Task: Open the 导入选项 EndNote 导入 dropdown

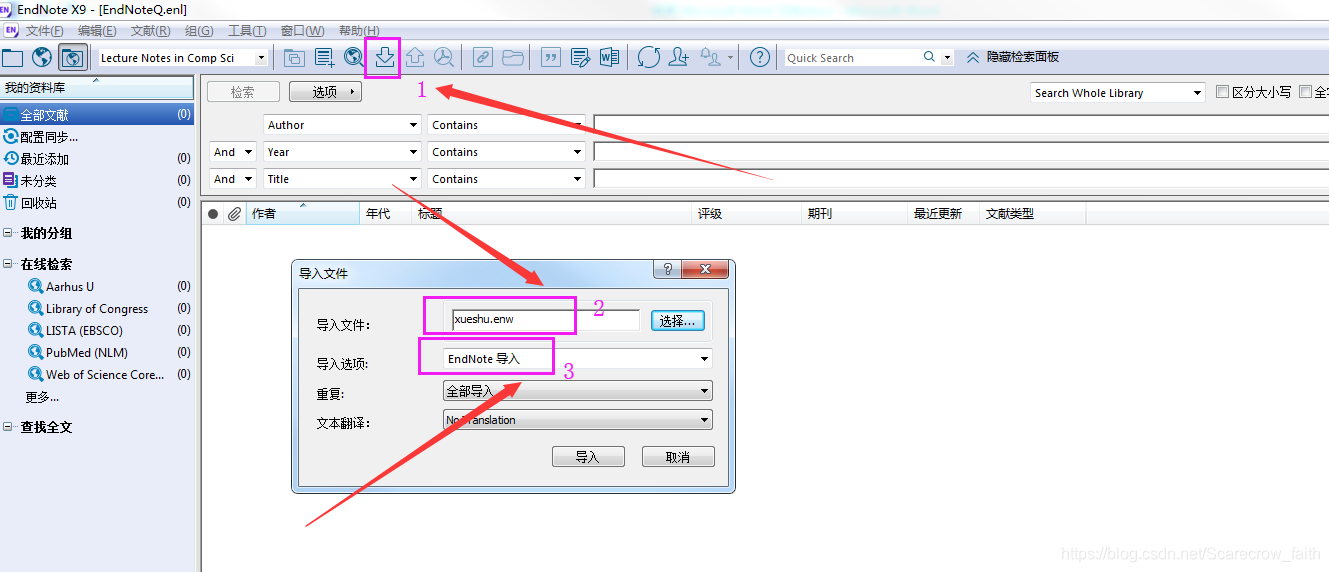Action: [578, 359]
